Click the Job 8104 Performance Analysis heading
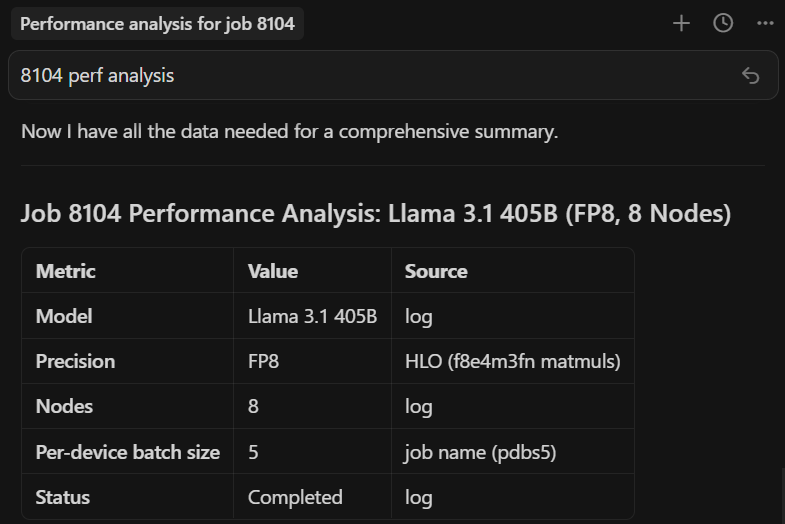 pos(375,214)
